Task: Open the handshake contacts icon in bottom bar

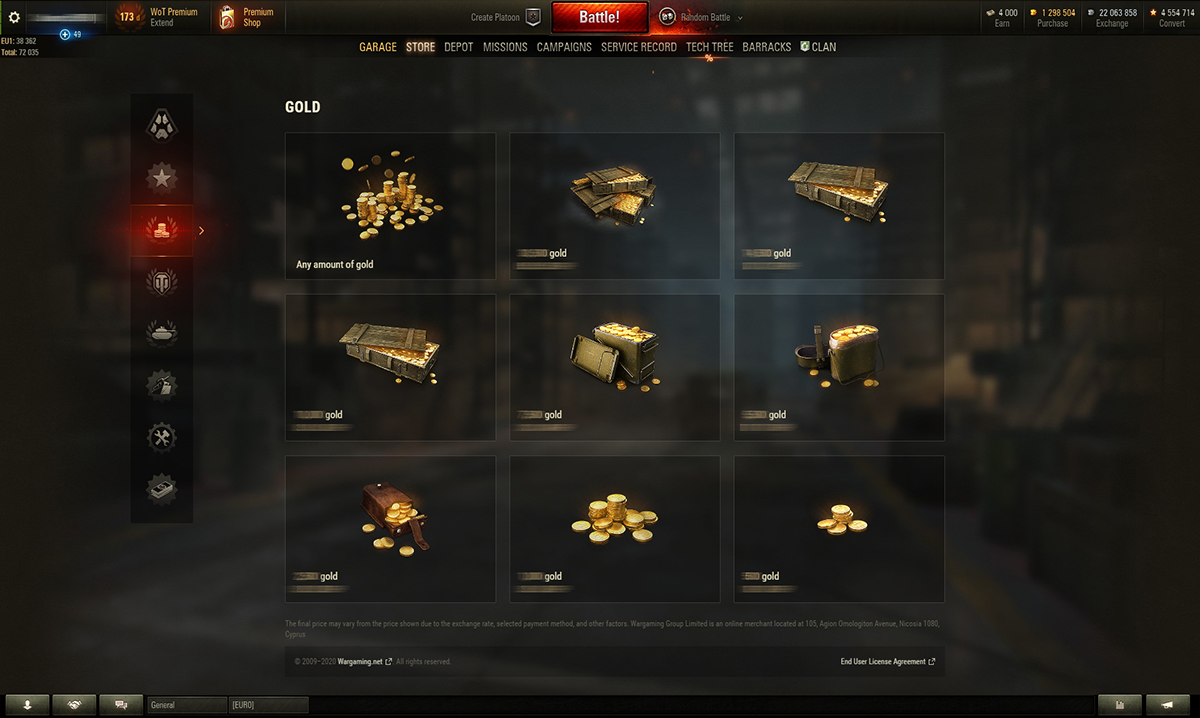Action: pyautogui.click(x=74, y=705)
